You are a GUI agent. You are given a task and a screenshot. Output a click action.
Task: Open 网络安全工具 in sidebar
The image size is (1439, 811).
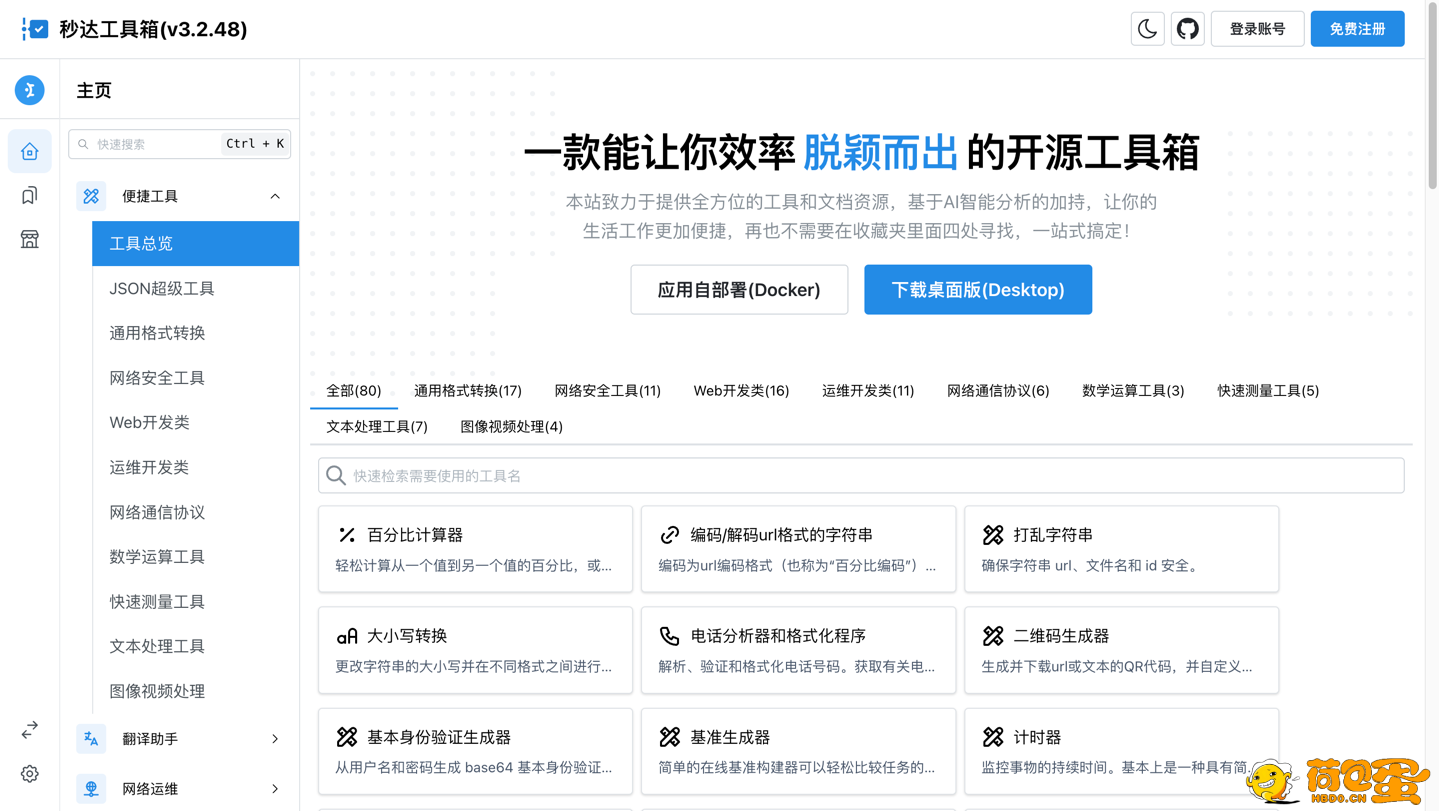pyautogui.click(x=196, y=378)
